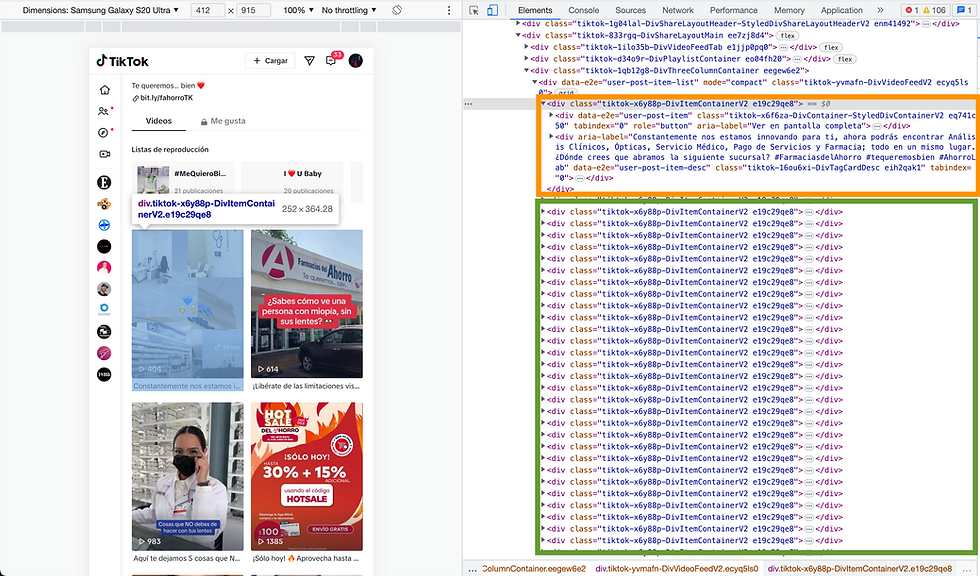Collapse the DivThreeColumnContainer node
This screenshot has height=576, width=980.
526,71
